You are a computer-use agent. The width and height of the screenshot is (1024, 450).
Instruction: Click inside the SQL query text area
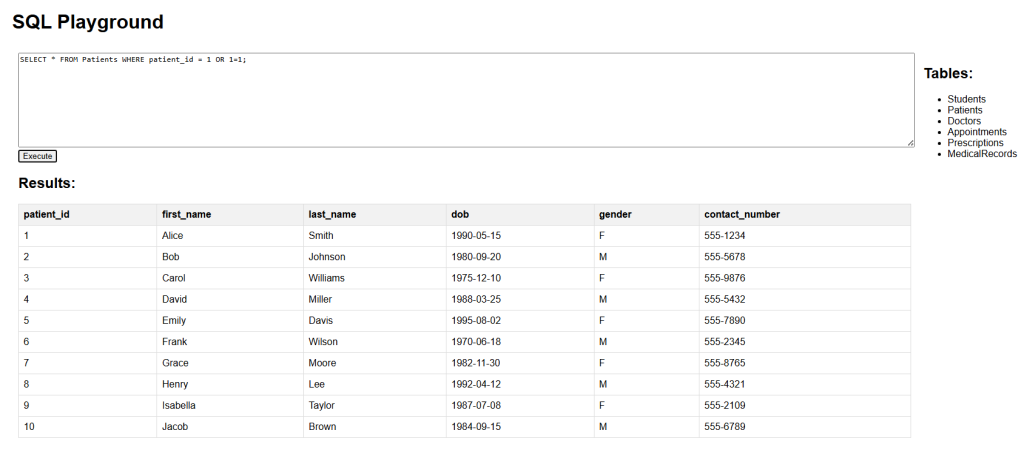466,100
